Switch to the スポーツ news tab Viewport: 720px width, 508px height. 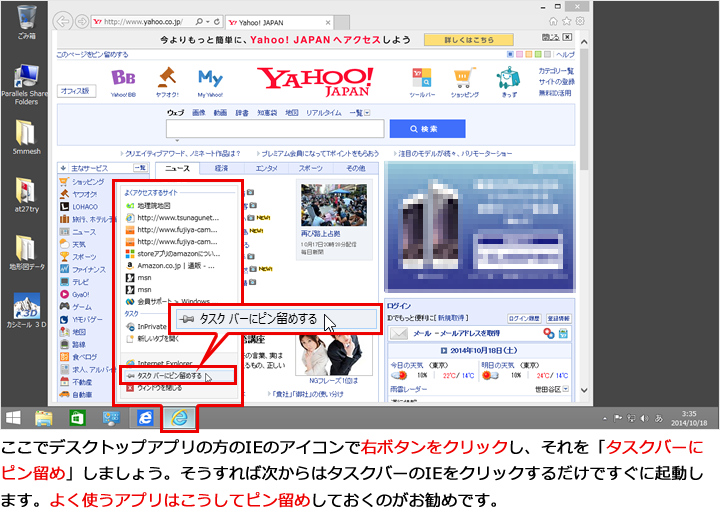311,169
